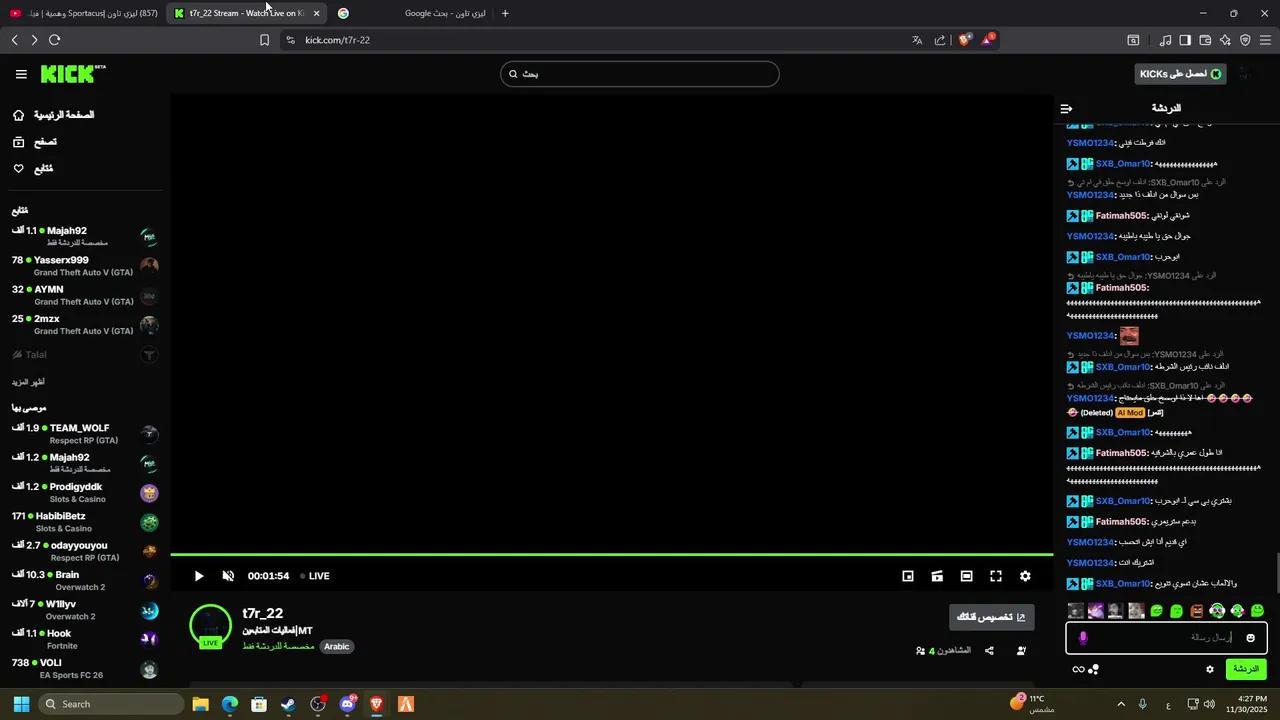Play the stream video

[x=199, y=576]
